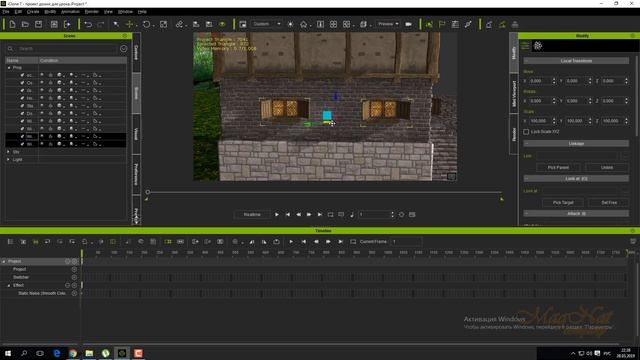The width and height of the screenshot is (640, 360).
Task: Click the green eye icon in toolbar
Action: tap(222, 24)
